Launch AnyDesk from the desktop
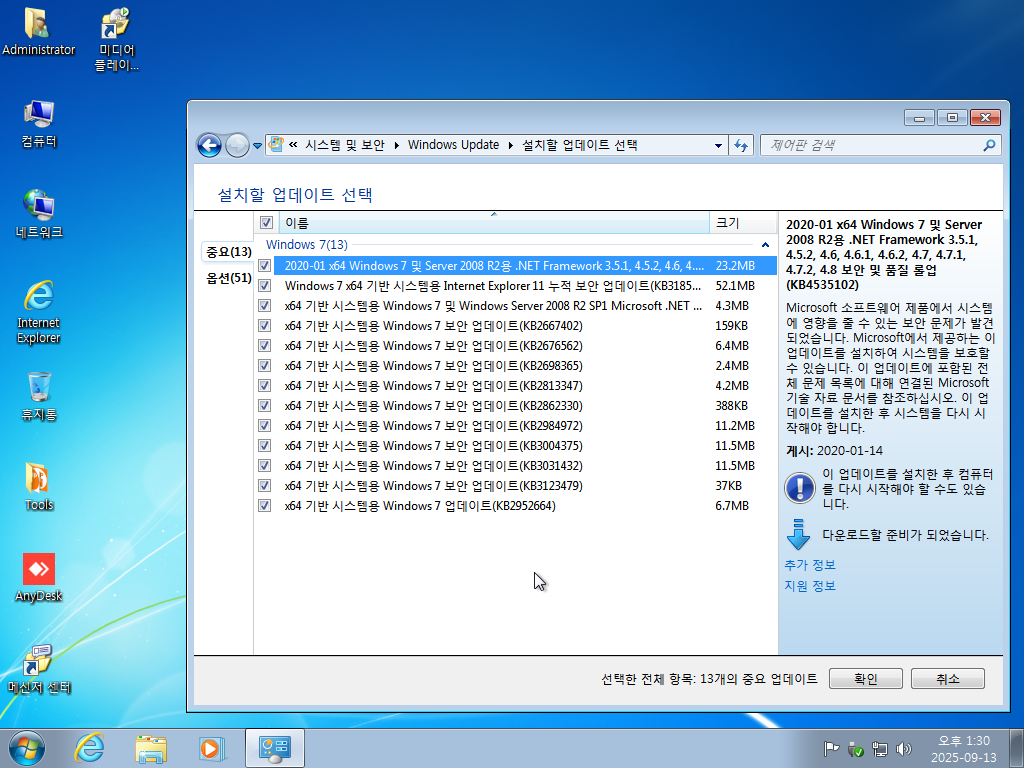The height and width of the screenshot is (768, 1024). click(39, 577)
